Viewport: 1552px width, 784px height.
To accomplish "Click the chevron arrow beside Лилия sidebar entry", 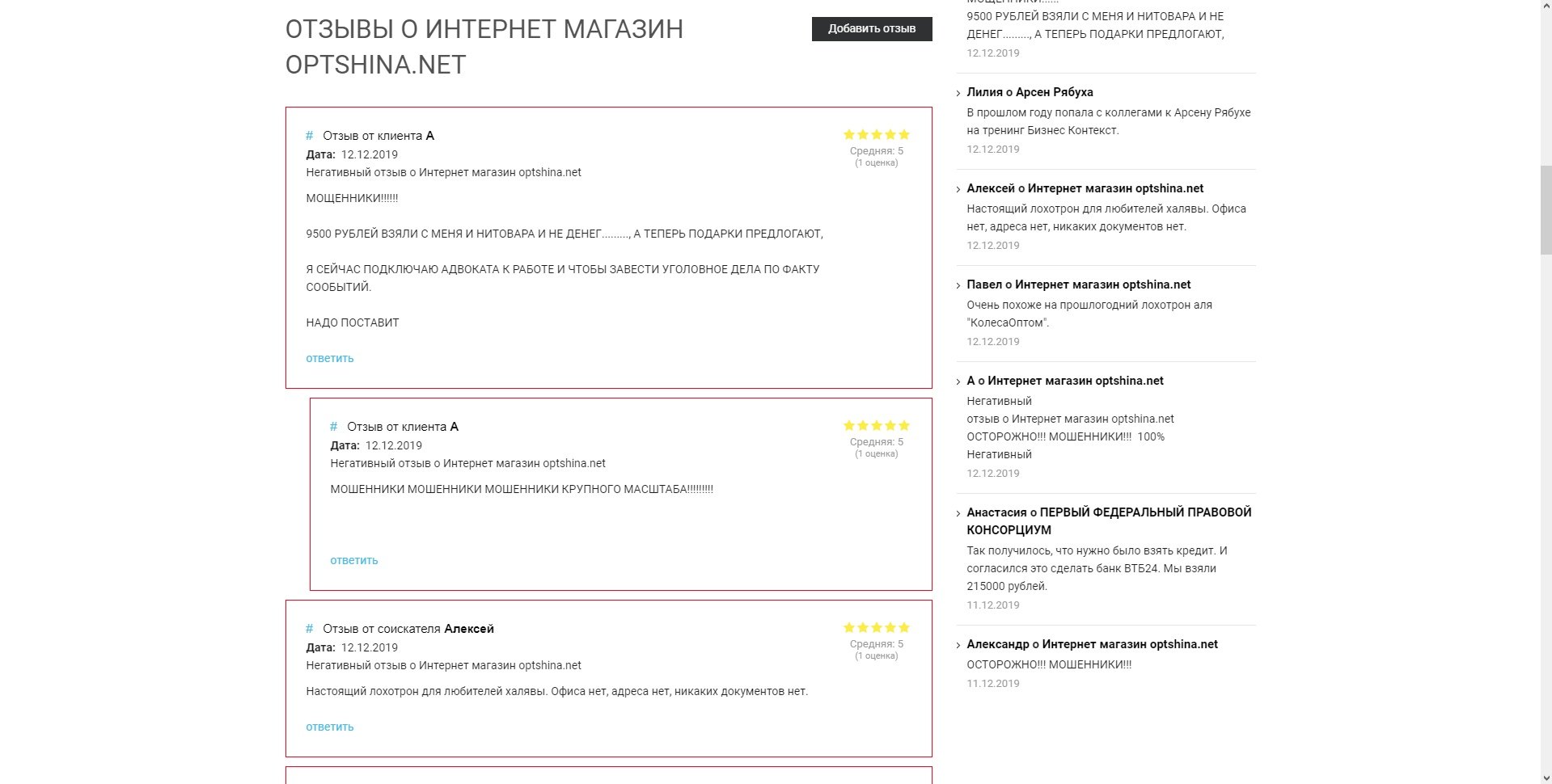I will [958, 93].
